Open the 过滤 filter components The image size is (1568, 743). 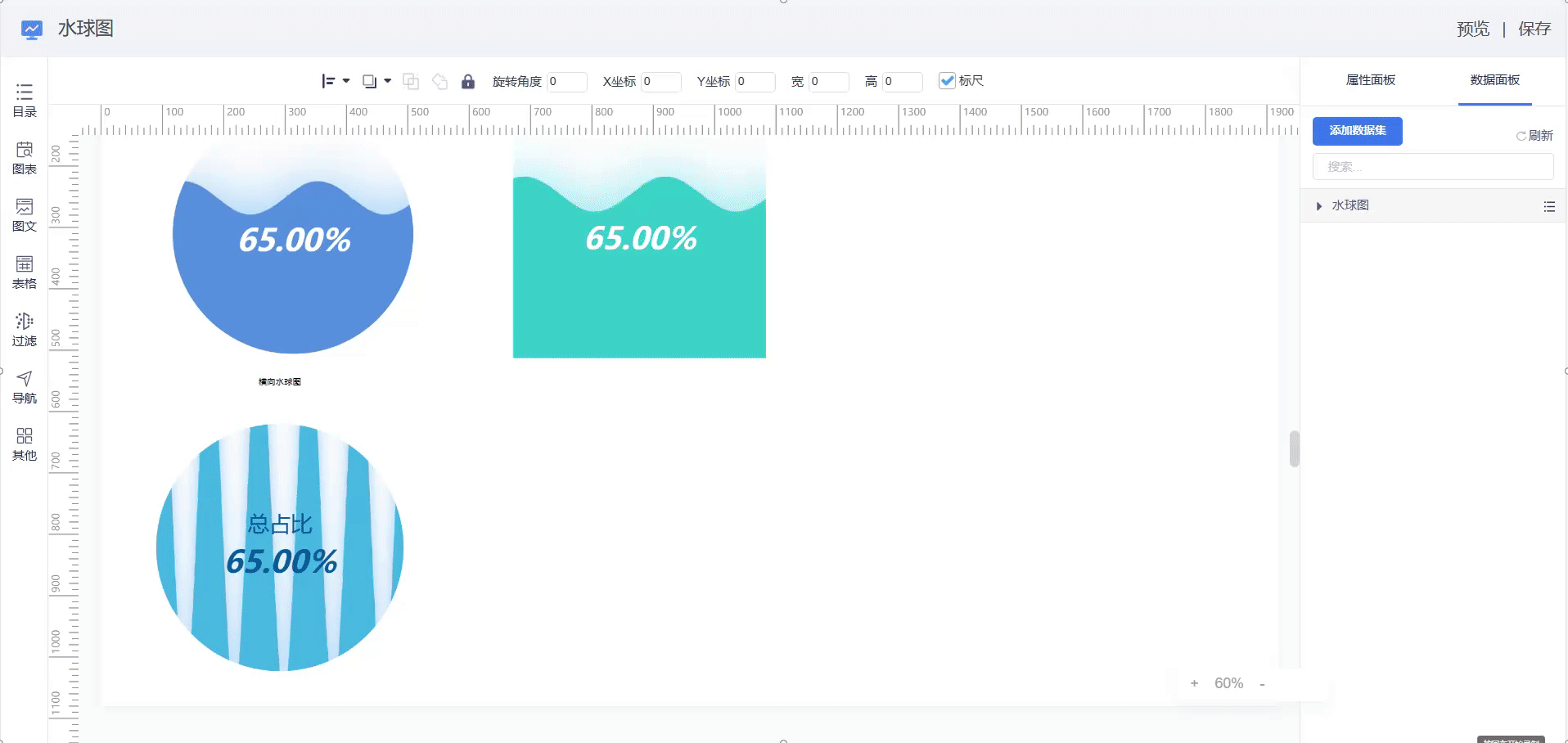coord(25,330)
